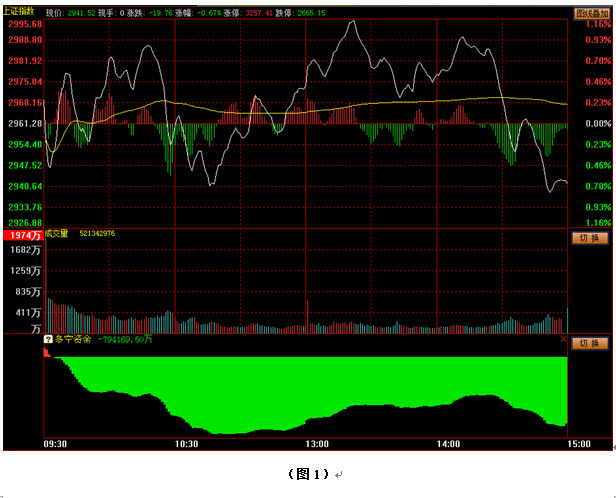Click the 涨停 limit-up label
This screenshot has width=616, height=498.
(232, 13)
